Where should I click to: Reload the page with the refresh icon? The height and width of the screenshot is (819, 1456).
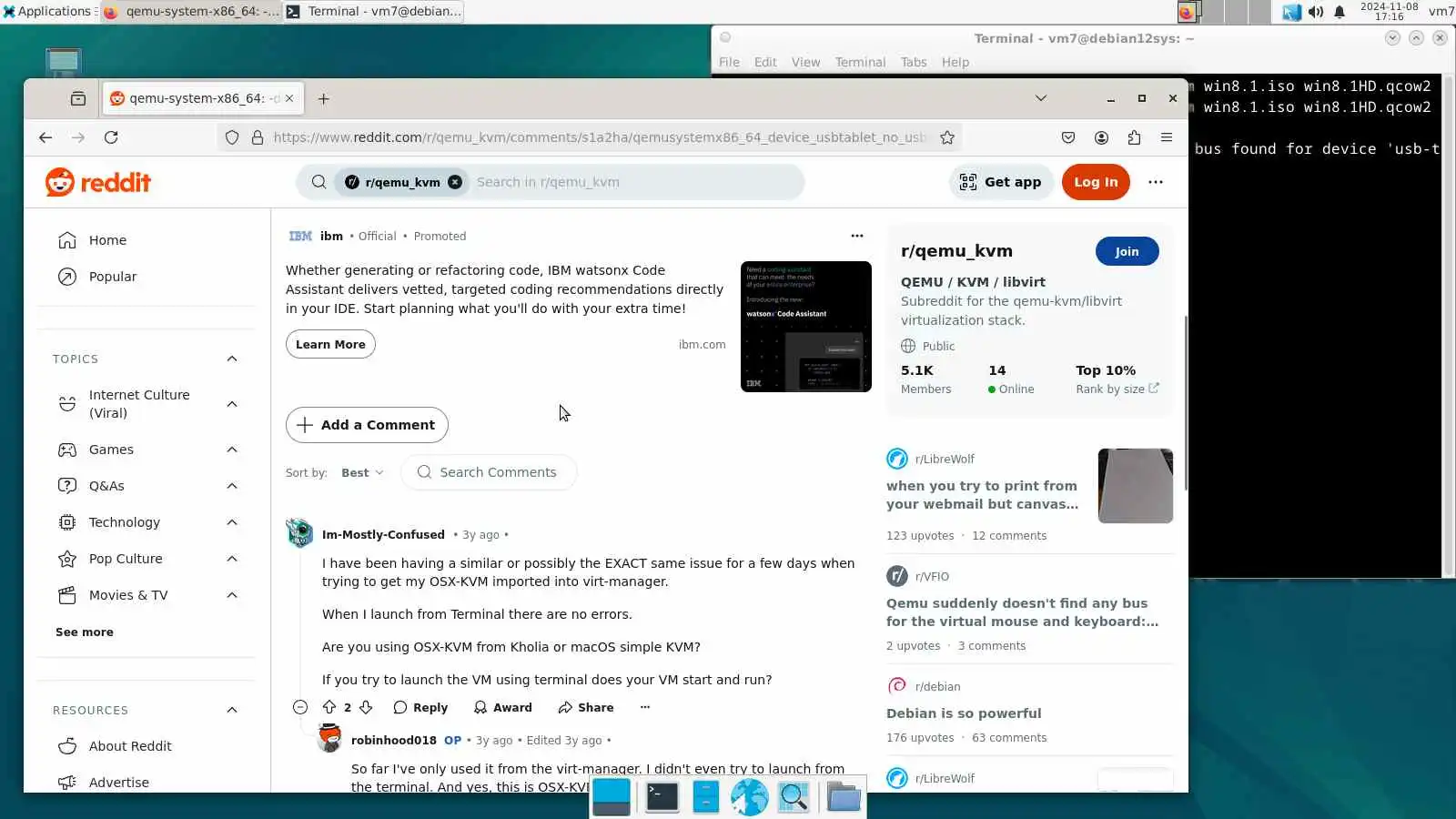point(111,137)
